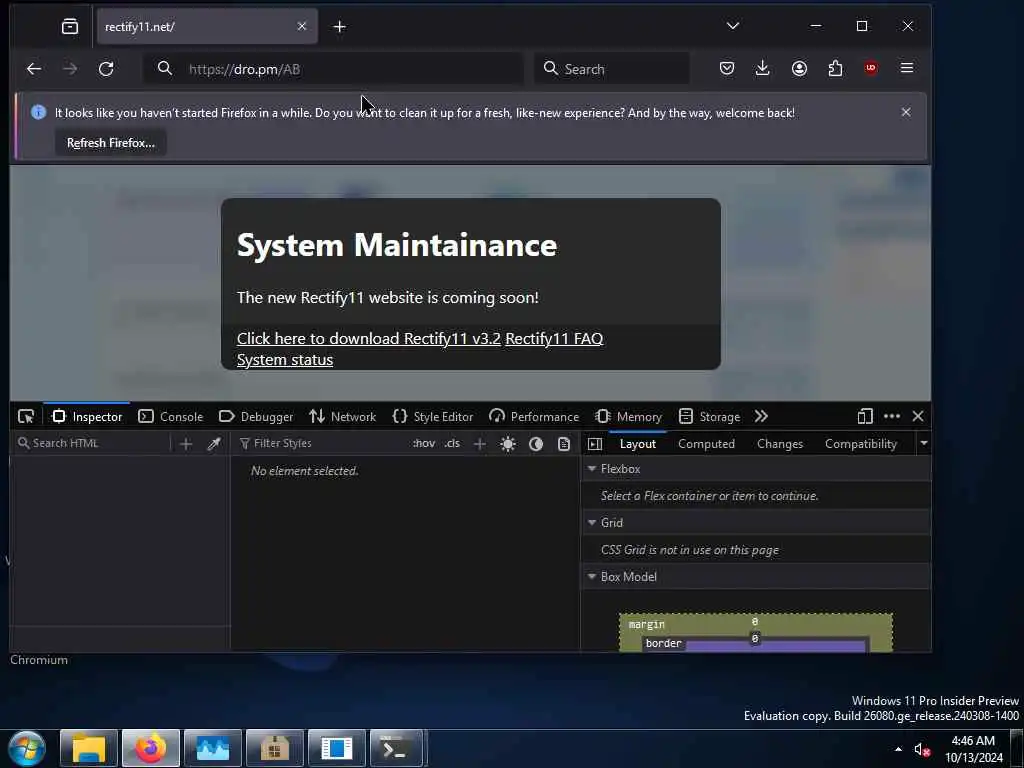Click the Refresh Firefox... button
The height and width of the screenshot is (768, 1024).
(x=111, y=143)
